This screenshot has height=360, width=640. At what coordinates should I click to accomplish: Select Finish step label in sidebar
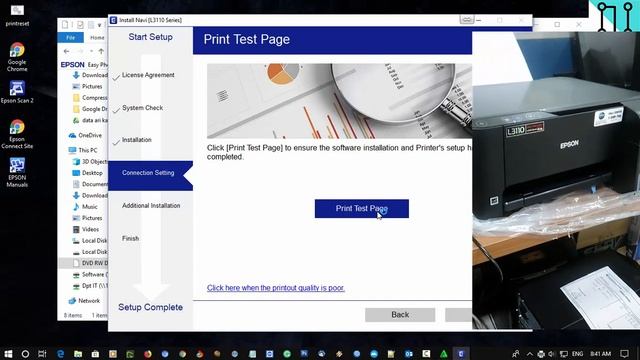coord(130,238)
